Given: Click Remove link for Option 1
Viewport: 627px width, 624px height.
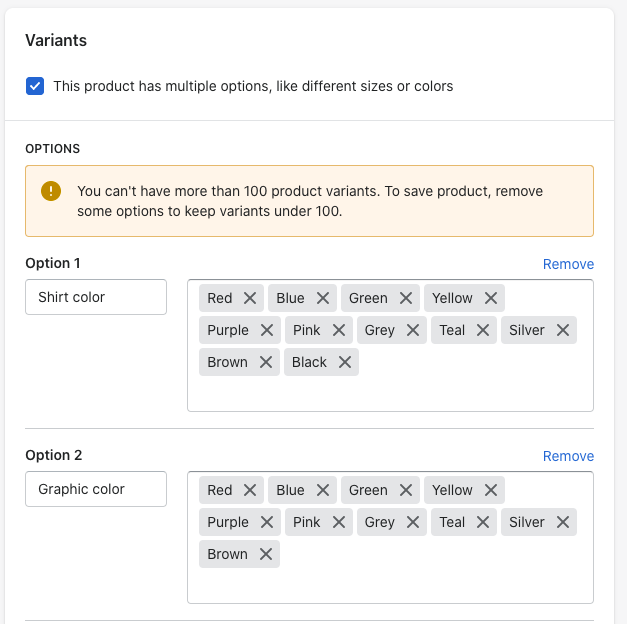Looking at the screenshot, I should click(568, 264).
